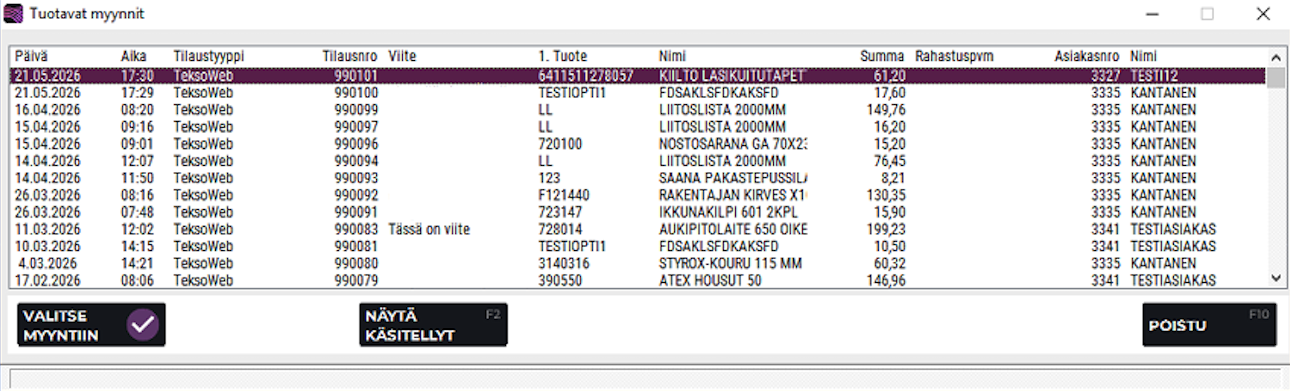
Task: Select order number 990079
Action: (x=356, y=280)
